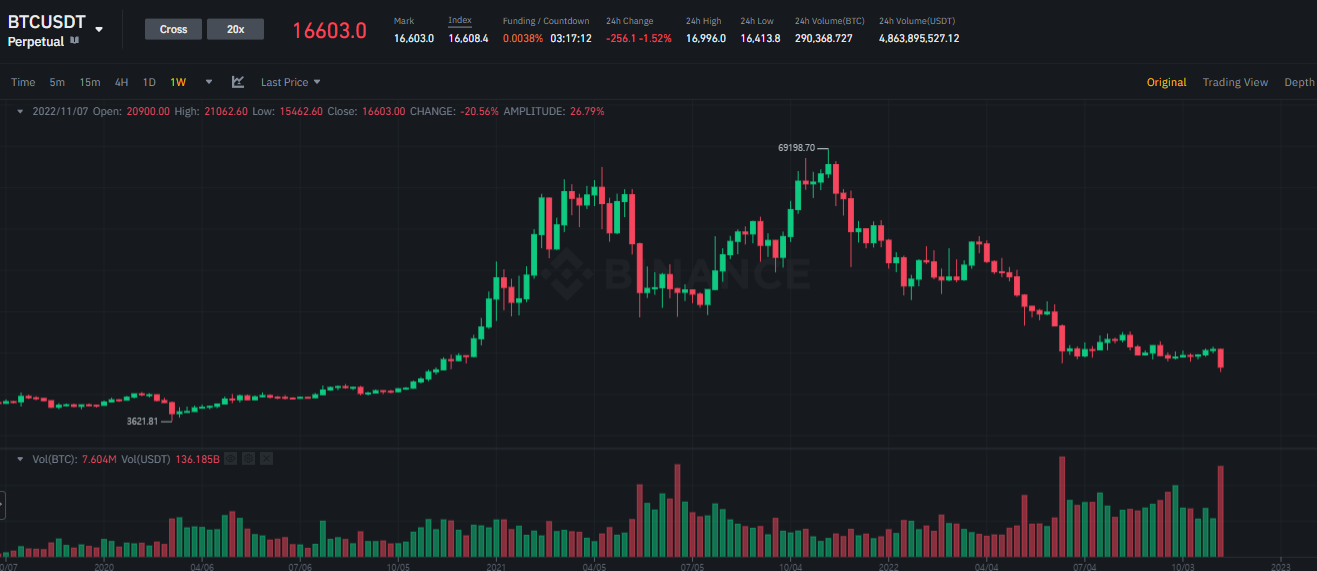Select the Time line chart interval
Viewport: 1317px width, 571px height.
[23, 82]
